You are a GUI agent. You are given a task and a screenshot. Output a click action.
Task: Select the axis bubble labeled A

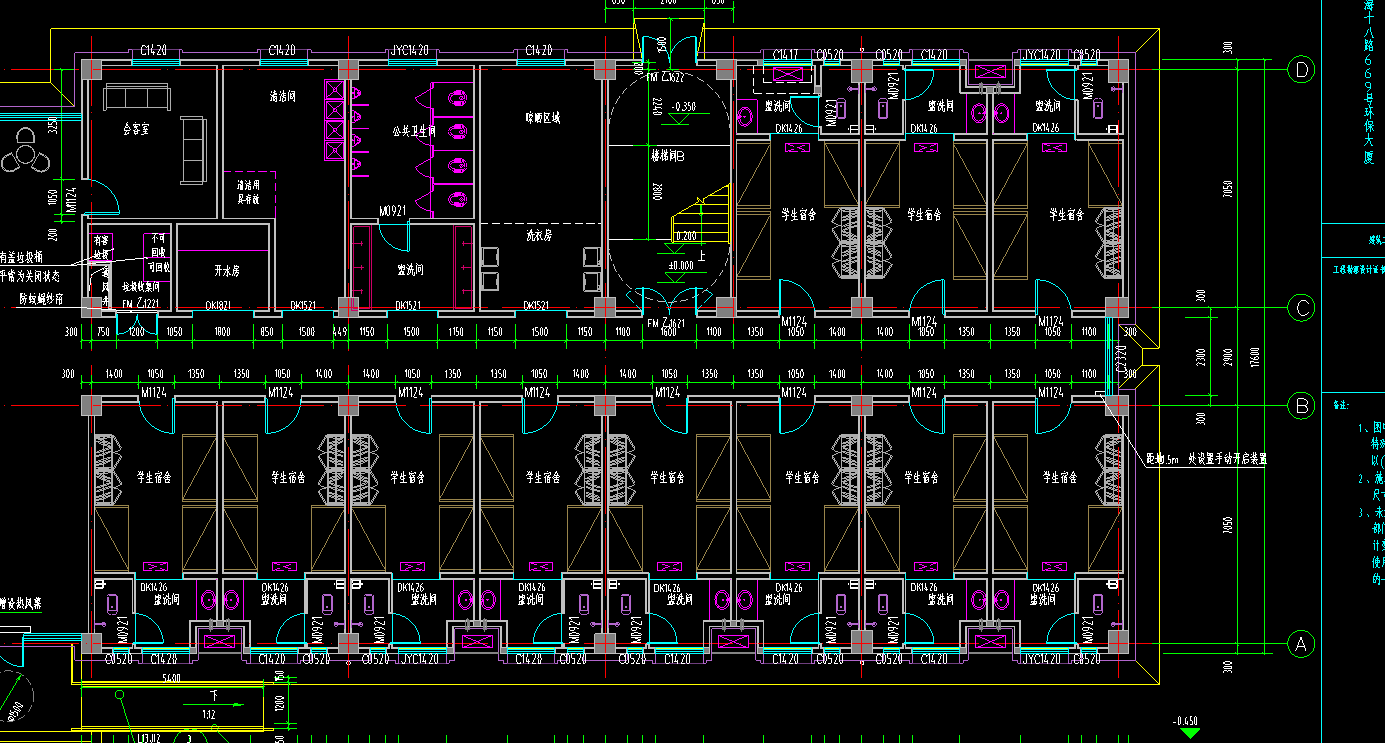pos(1301,644)
